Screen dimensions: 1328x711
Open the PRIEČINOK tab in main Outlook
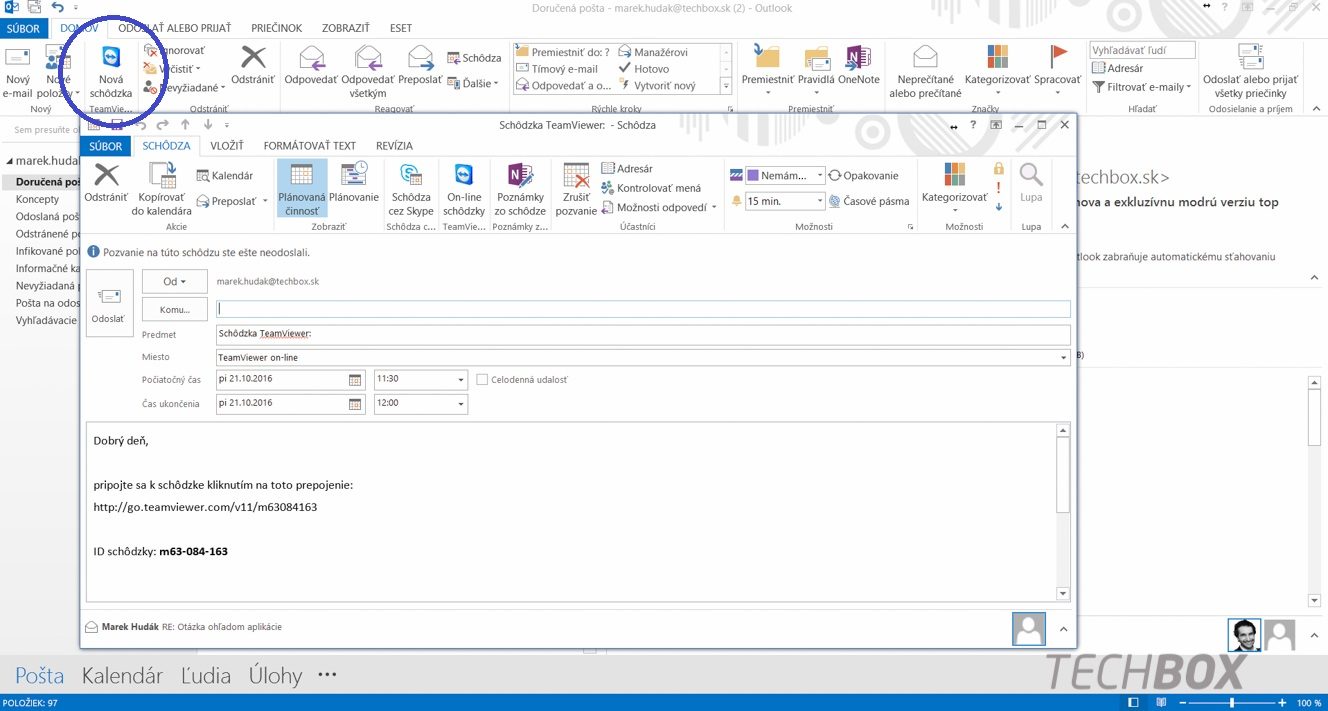tap(276, 29)
